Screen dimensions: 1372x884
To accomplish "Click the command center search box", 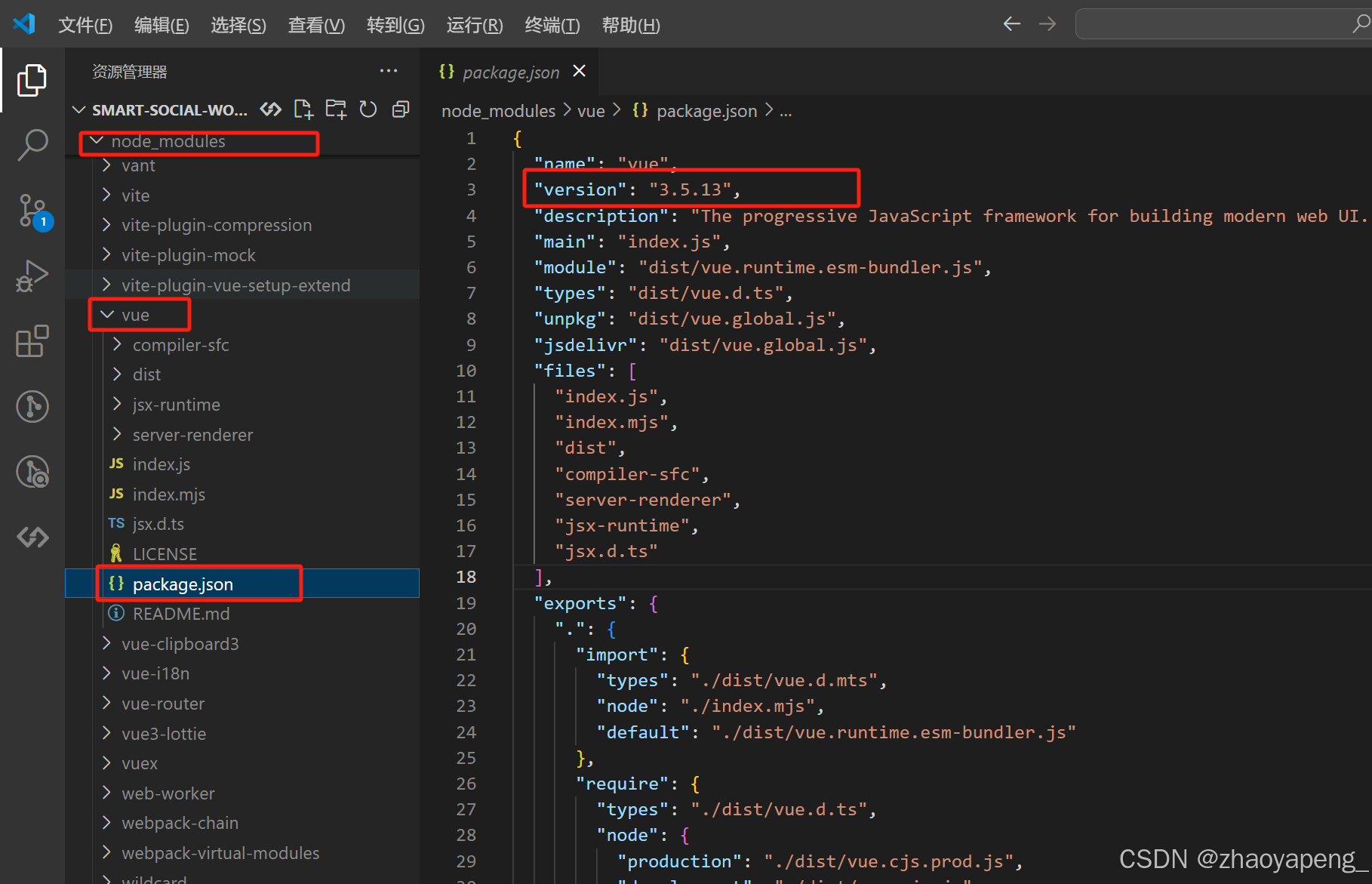I will (1223, 24).
